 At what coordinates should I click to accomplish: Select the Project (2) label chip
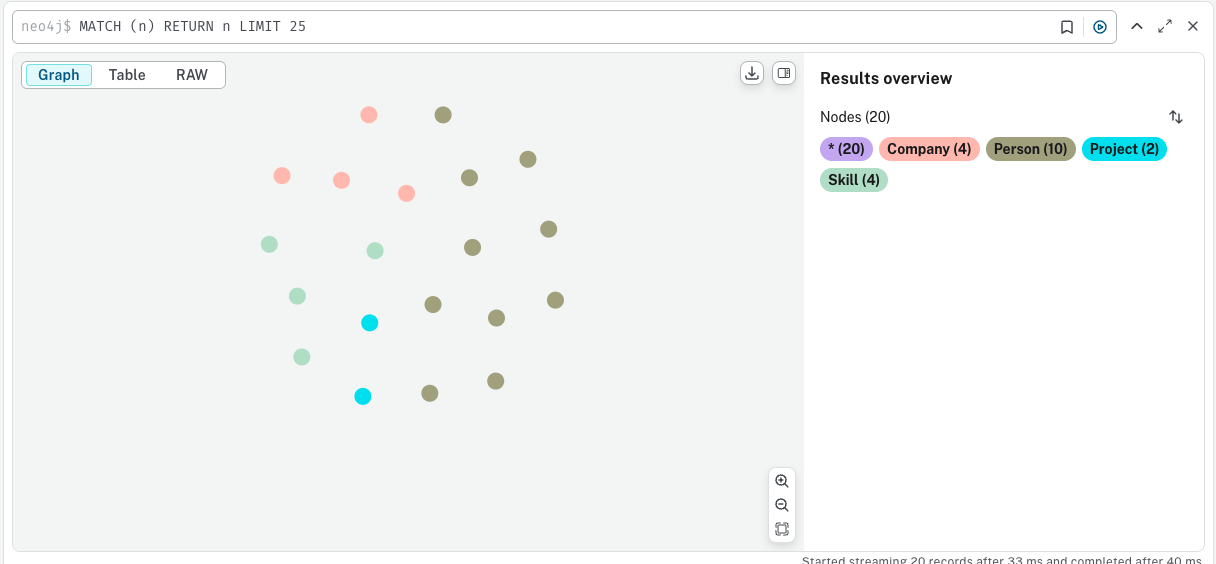coord(1124,149)
